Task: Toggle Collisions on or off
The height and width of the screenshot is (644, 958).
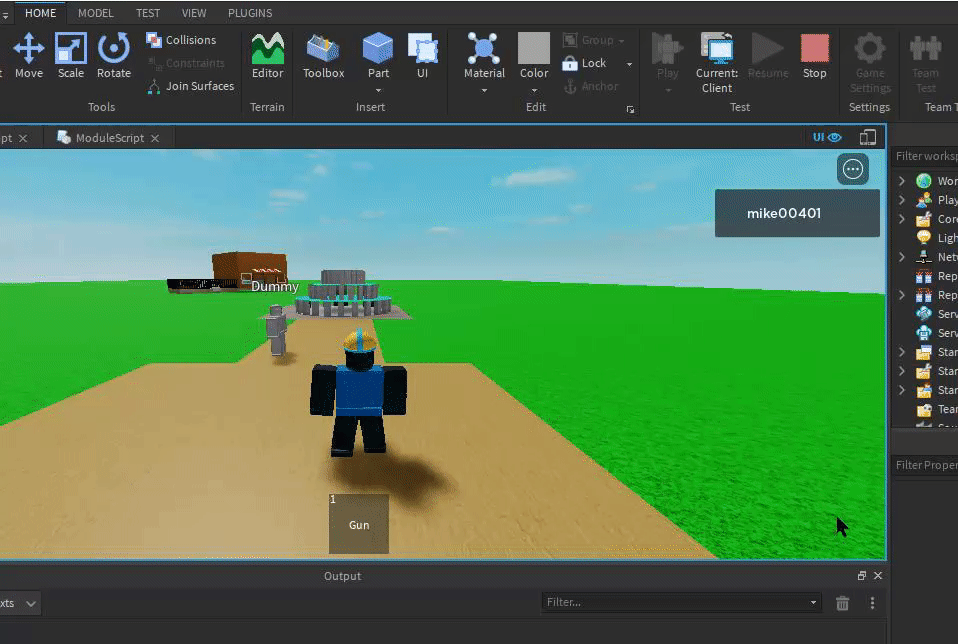Action: [181, 40]
